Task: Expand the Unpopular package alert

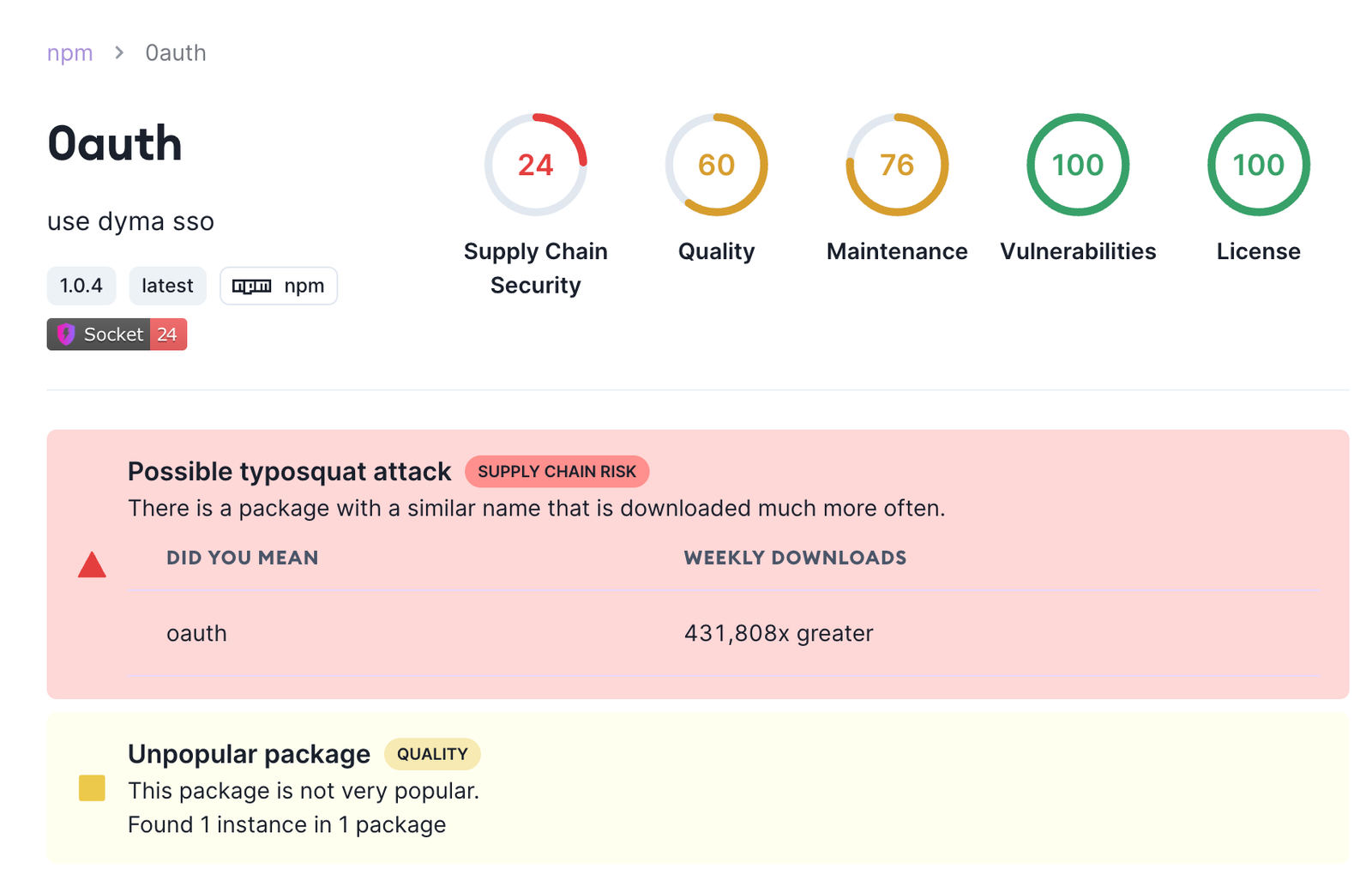Action: click(249, 754)
